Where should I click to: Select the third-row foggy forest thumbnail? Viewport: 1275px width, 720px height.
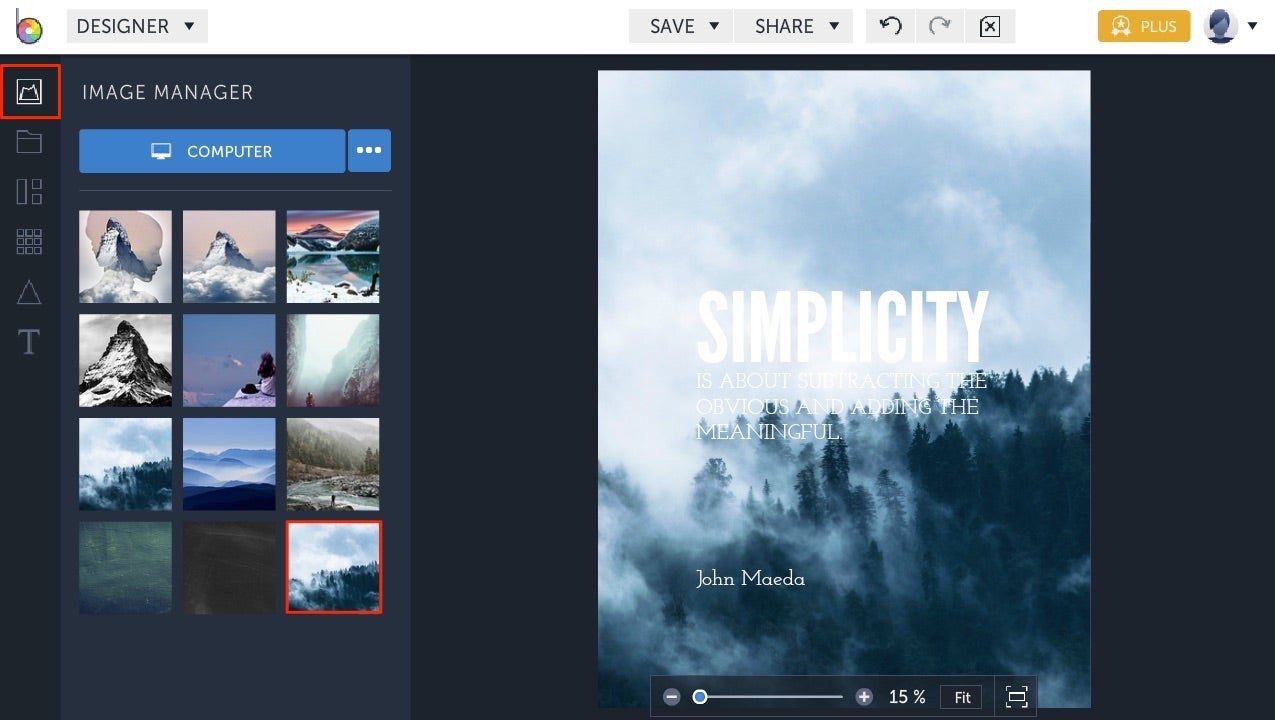pyautogui.click(x=126, y=464)
